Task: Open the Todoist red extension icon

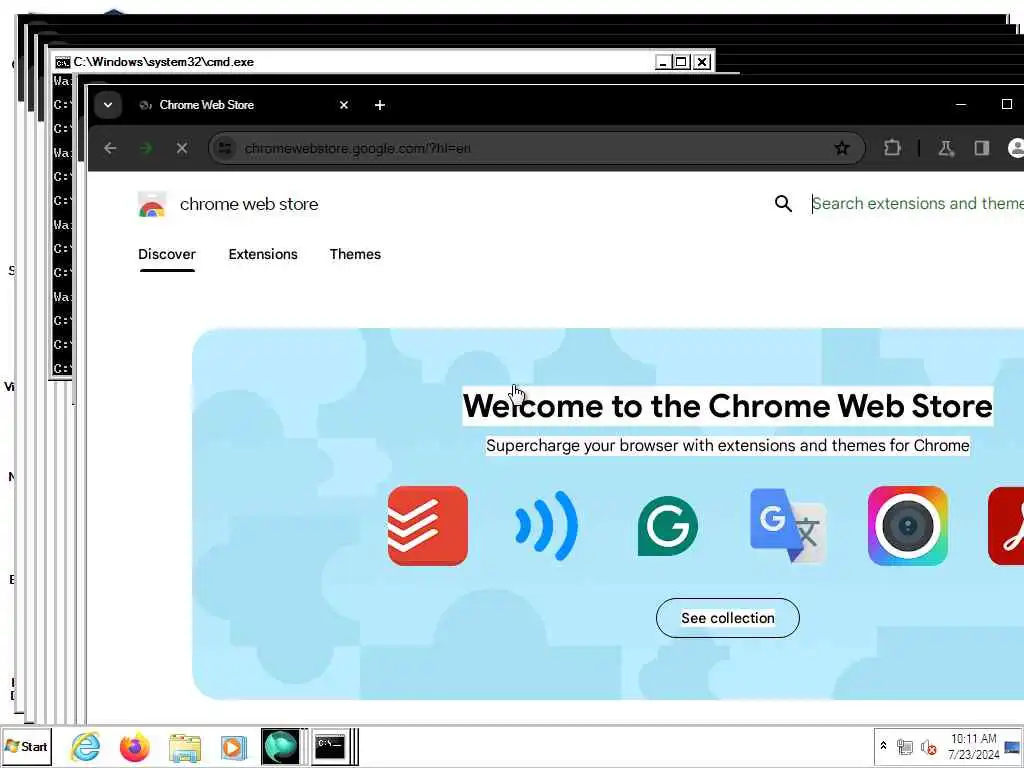Action: coord(428,526)
